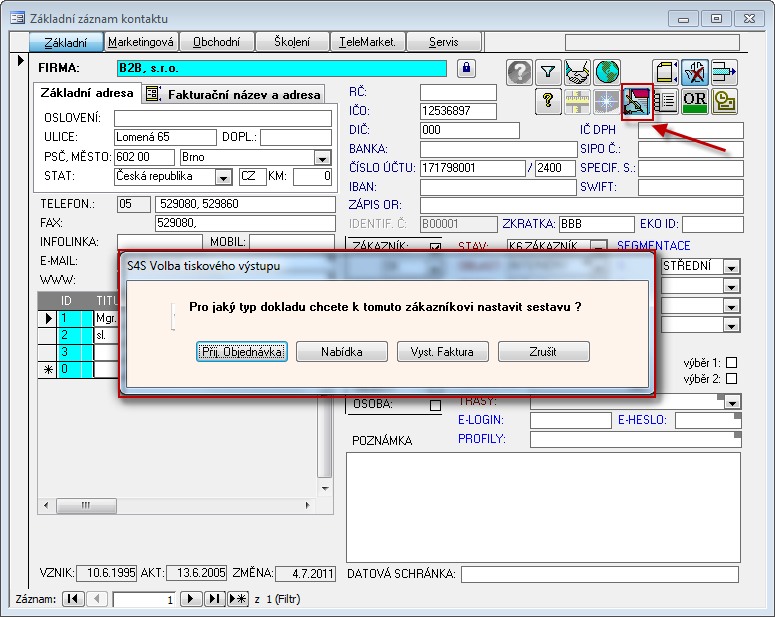The width and height of the screenshot is (775, 617).
Task: Toggle the OSOBA checkbox
Action: (435, 405)
